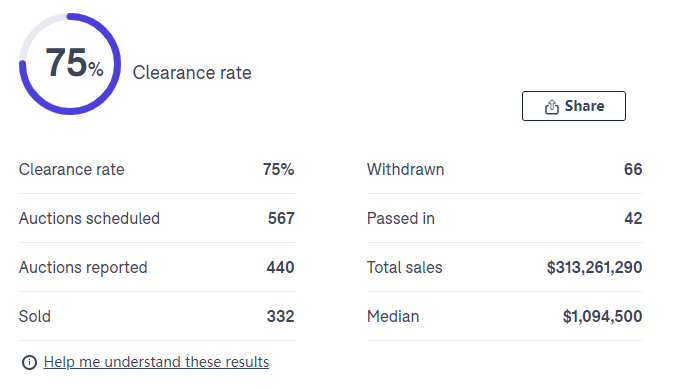Click the share upload icon

pos(552,107)
